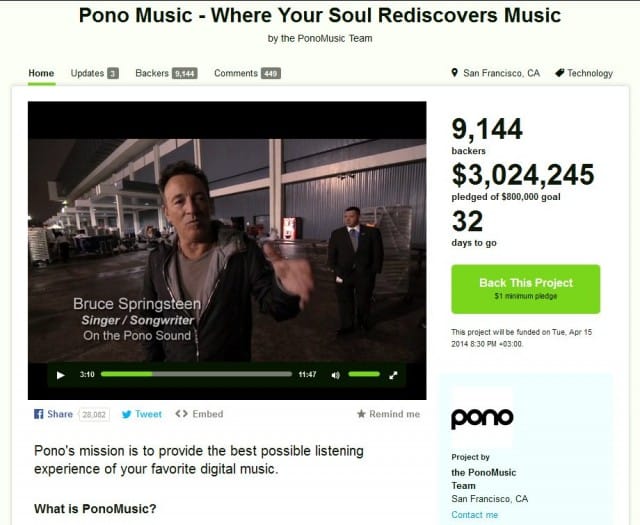The image size is (640, 525).
Task: Mute the video volume speaker icon
Action: click(x=336, y=375)
